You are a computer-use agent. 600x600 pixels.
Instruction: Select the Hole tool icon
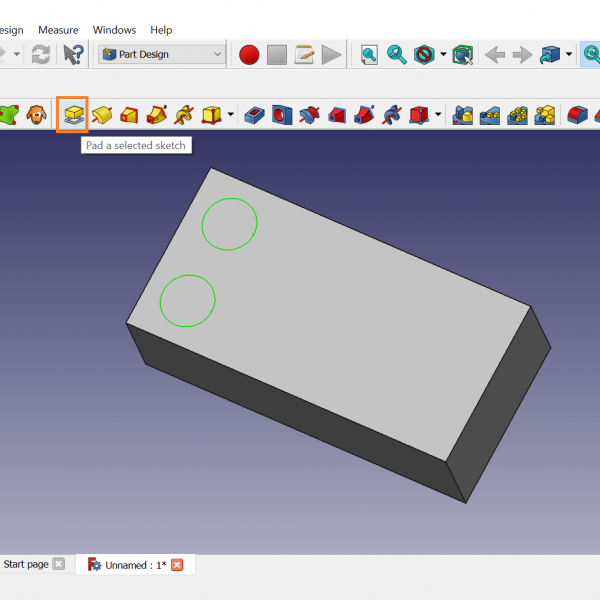282,115
